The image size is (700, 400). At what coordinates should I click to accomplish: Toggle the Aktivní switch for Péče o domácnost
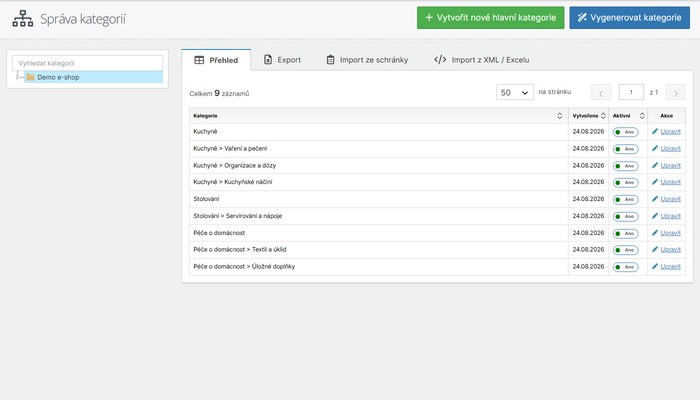(625, 233)
